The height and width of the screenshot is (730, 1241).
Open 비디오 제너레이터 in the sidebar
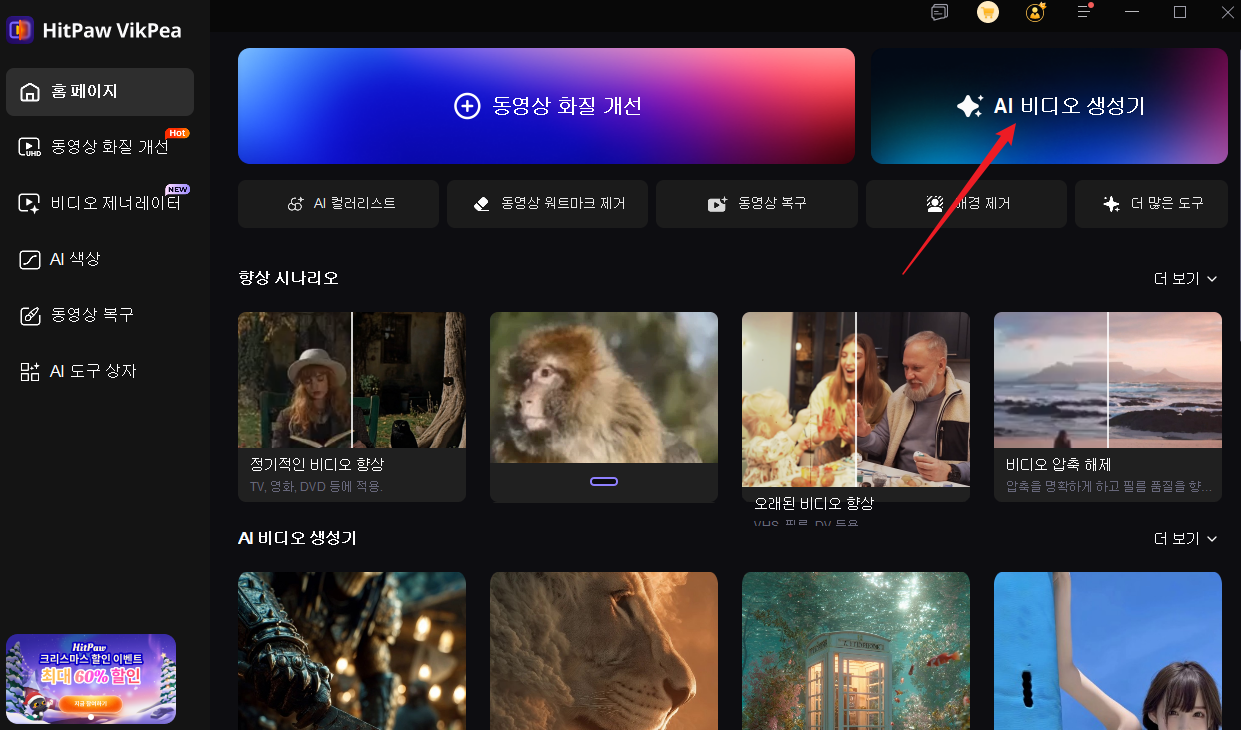pyautogui.click(x=100, y=203)
